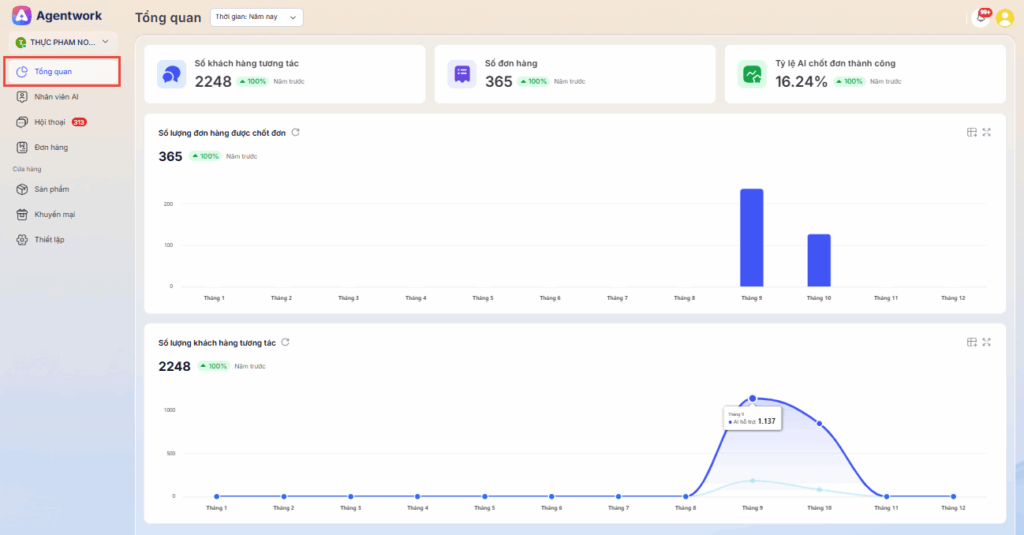The image size is (1024, 535).
Task: Open the user profile avatar
Action: pyautogui.click(x=1004, y=17)
